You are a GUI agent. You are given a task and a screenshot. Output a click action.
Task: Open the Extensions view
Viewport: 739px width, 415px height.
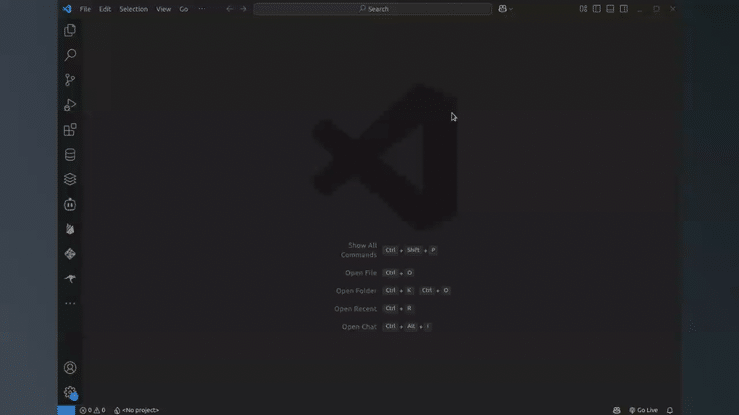click(70, 130)
